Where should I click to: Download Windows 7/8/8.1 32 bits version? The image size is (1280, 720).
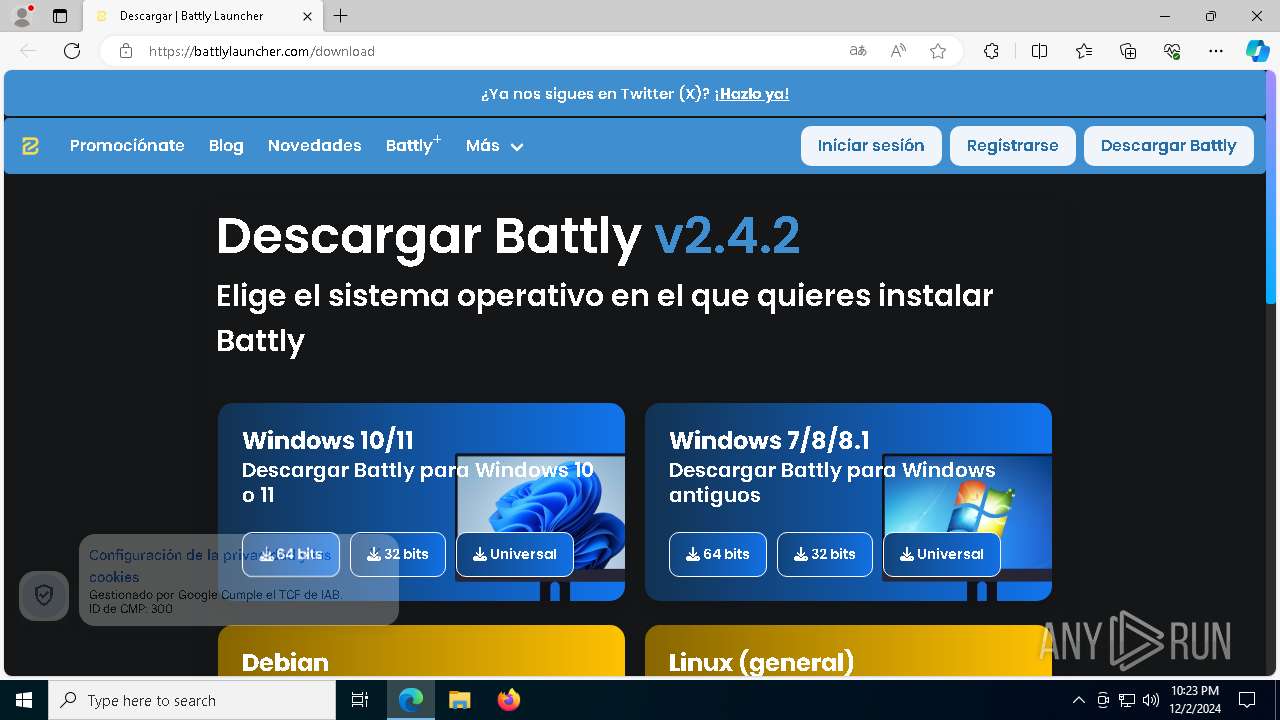point(825,554)
